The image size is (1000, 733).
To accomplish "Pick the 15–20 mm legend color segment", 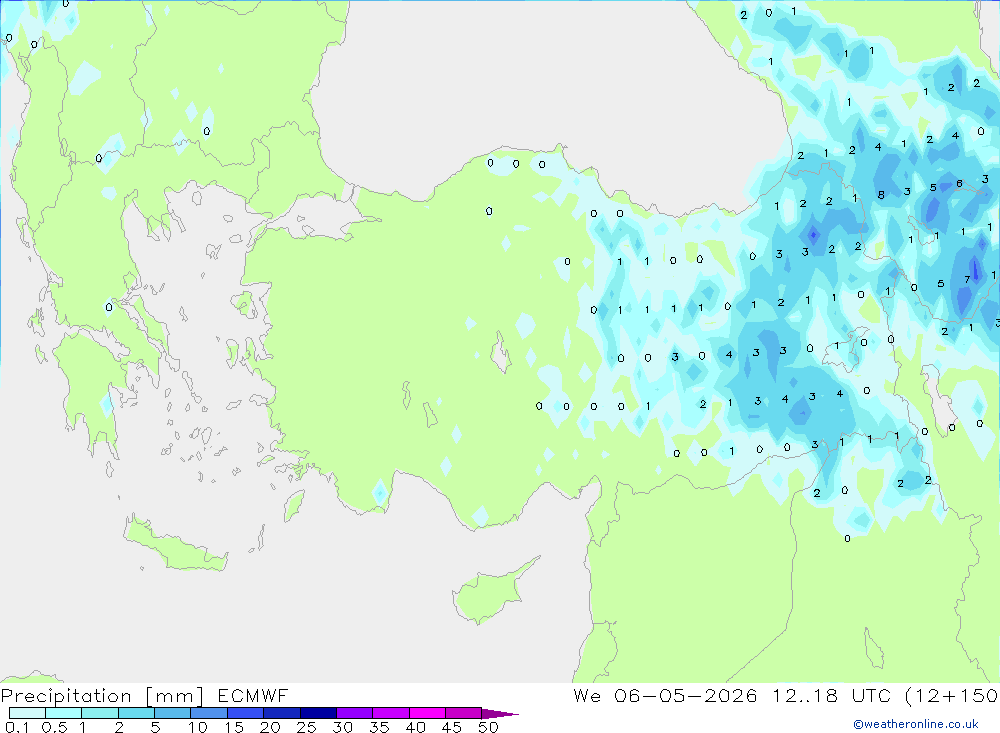I will (245, 713).
